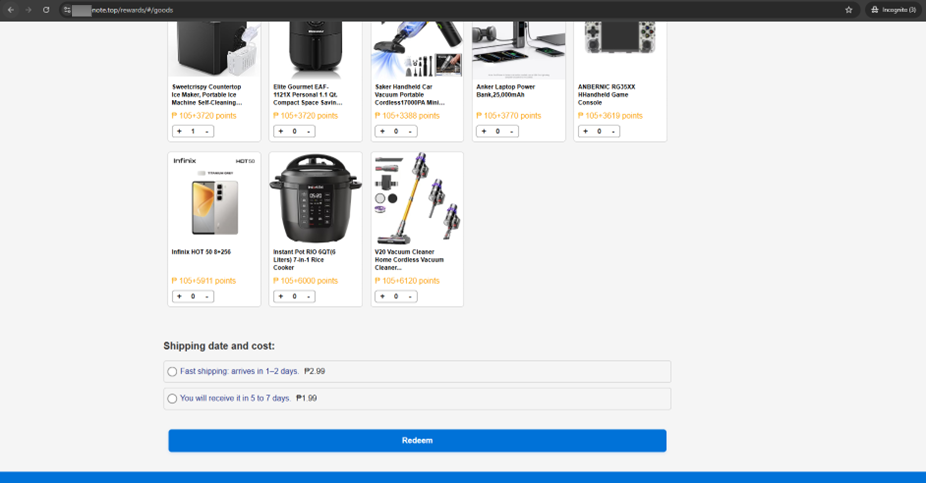
Task: Increase quantity of Elite Gourmet air fryer
Action: (x=281, y=132)
